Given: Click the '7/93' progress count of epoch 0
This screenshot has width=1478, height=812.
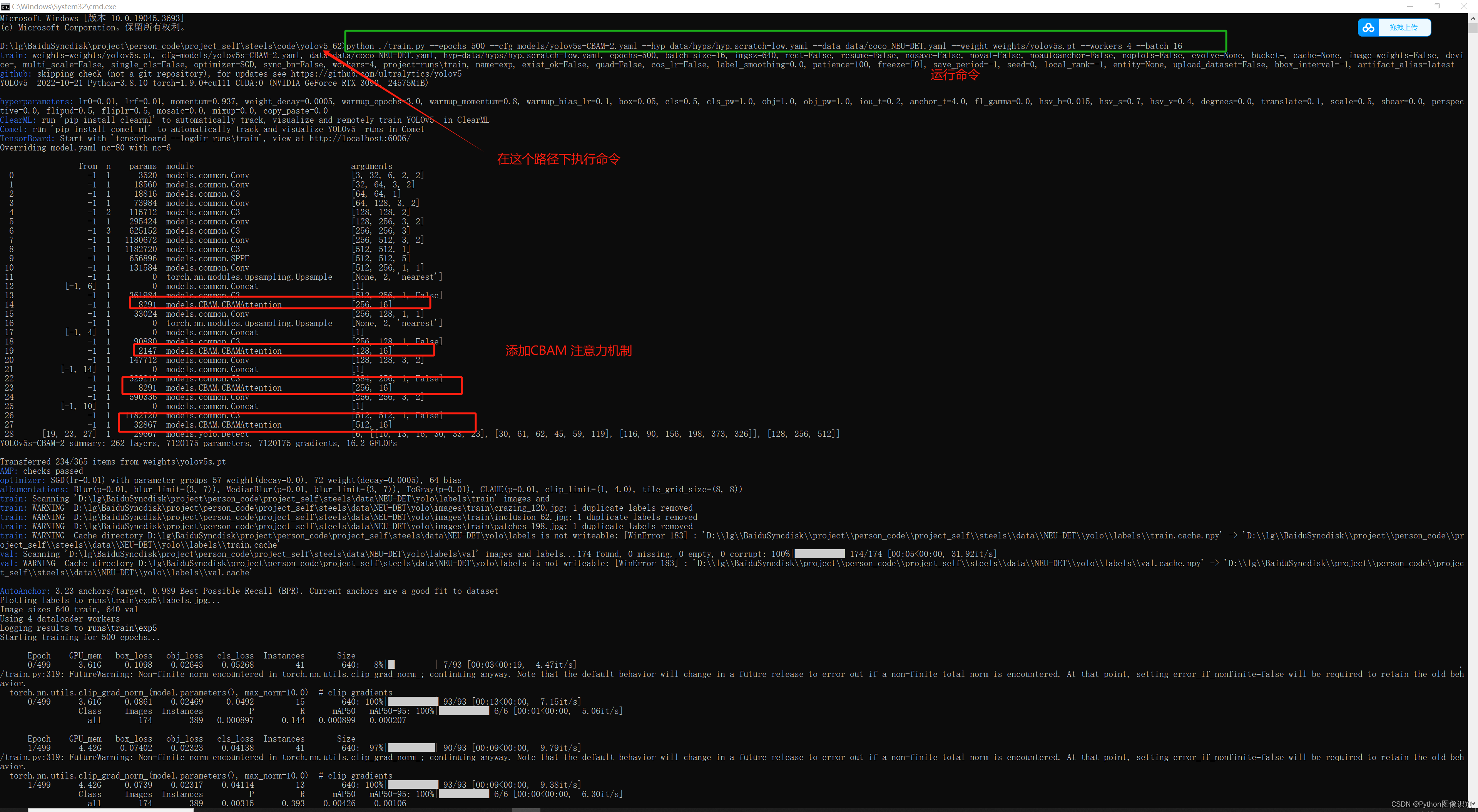Looking at the screenshot, I should (x=452, y=665).
